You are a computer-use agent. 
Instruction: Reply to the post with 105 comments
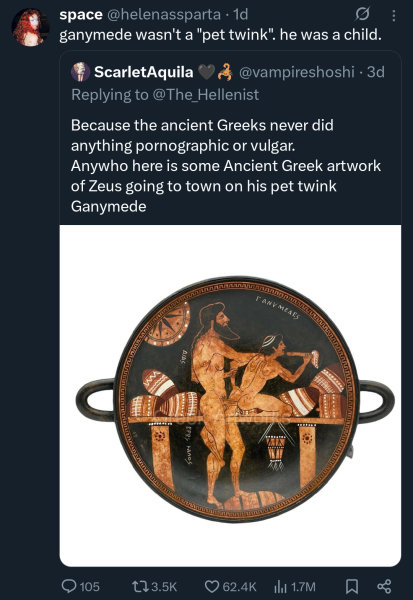(81, 586)
